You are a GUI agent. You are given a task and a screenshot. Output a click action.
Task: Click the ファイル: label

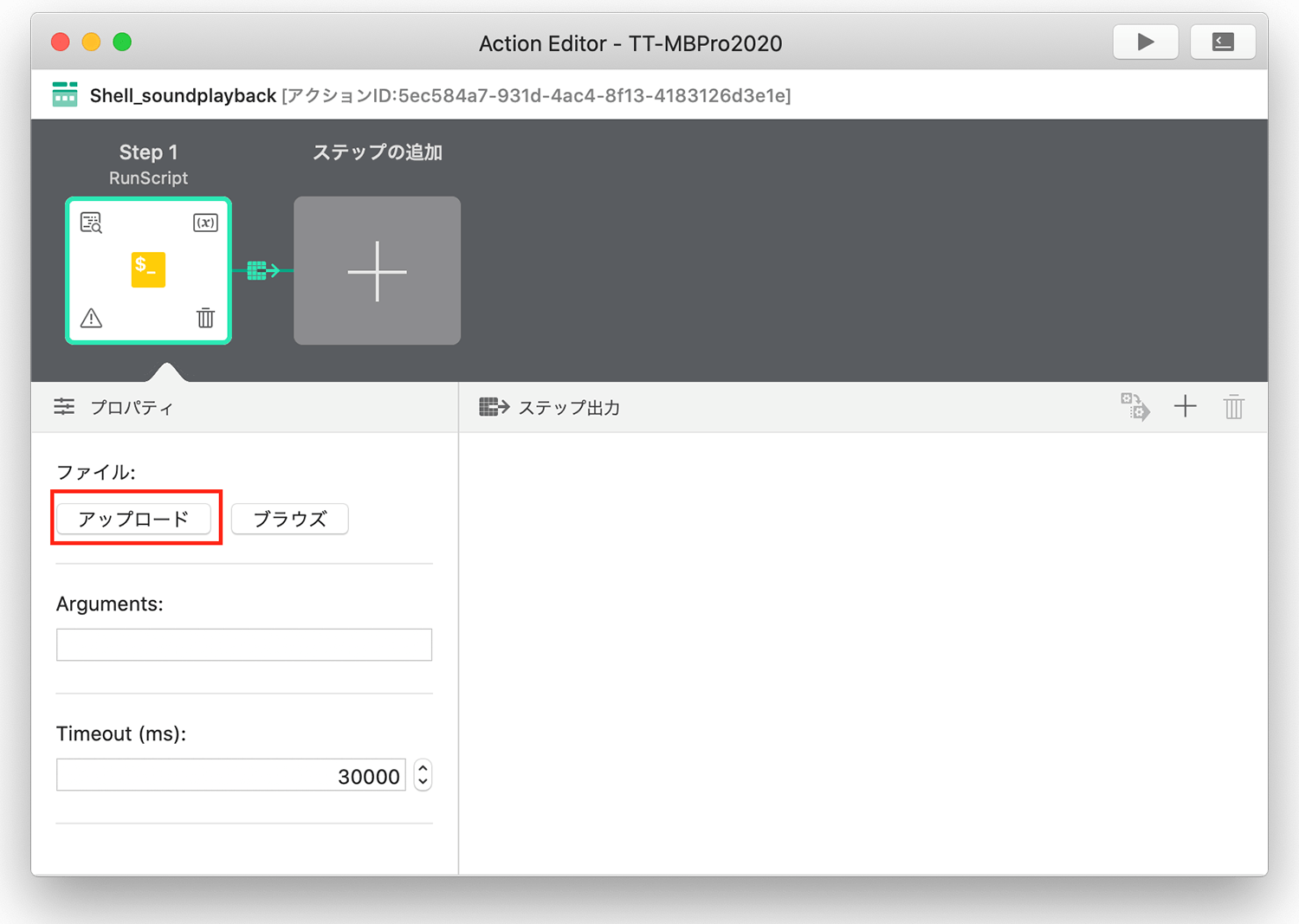click(x=96, y=472)
